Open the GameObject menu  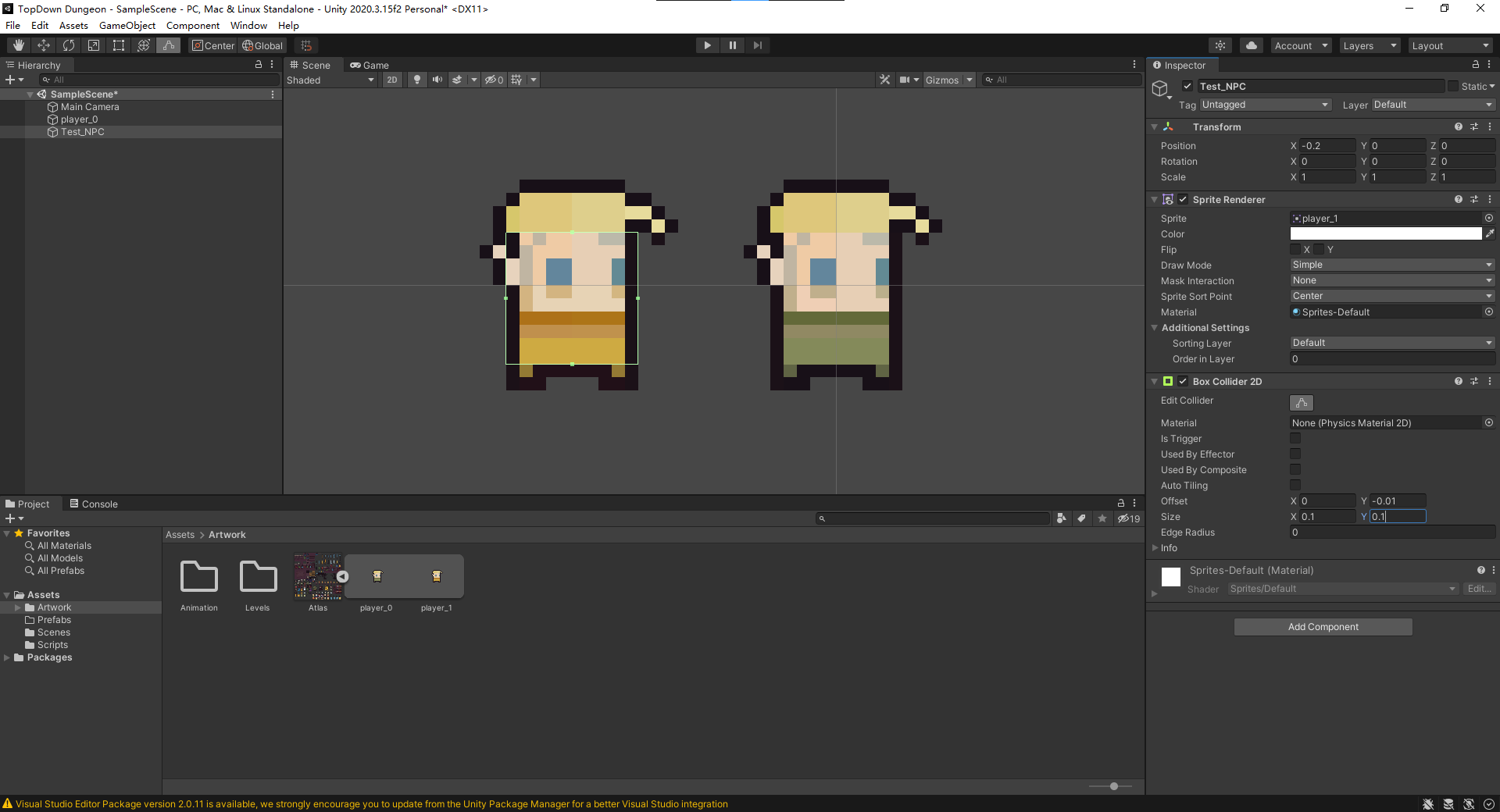point(127,25)
